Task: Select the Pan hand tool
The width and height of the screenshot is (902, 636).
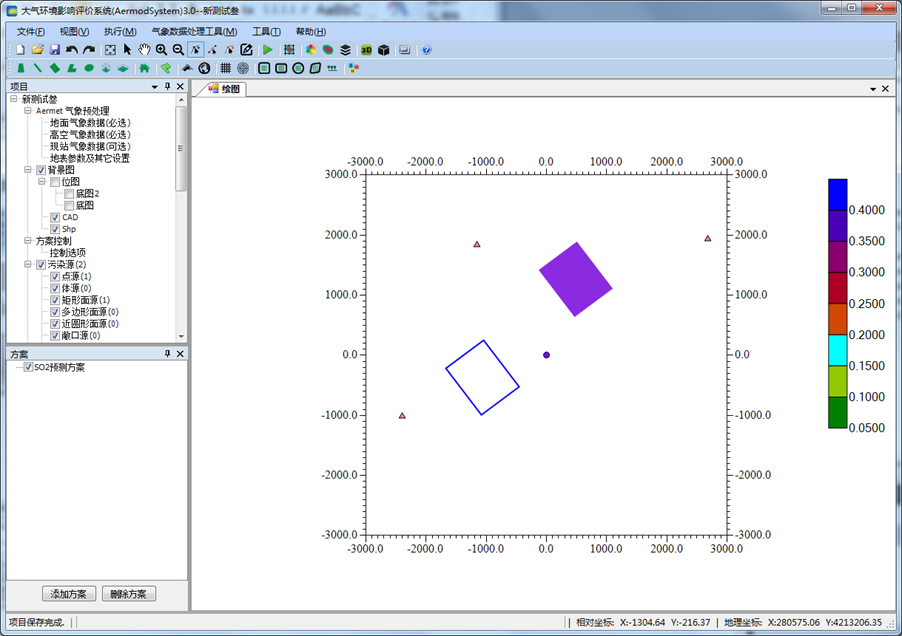Action: (x=144, y=49)
